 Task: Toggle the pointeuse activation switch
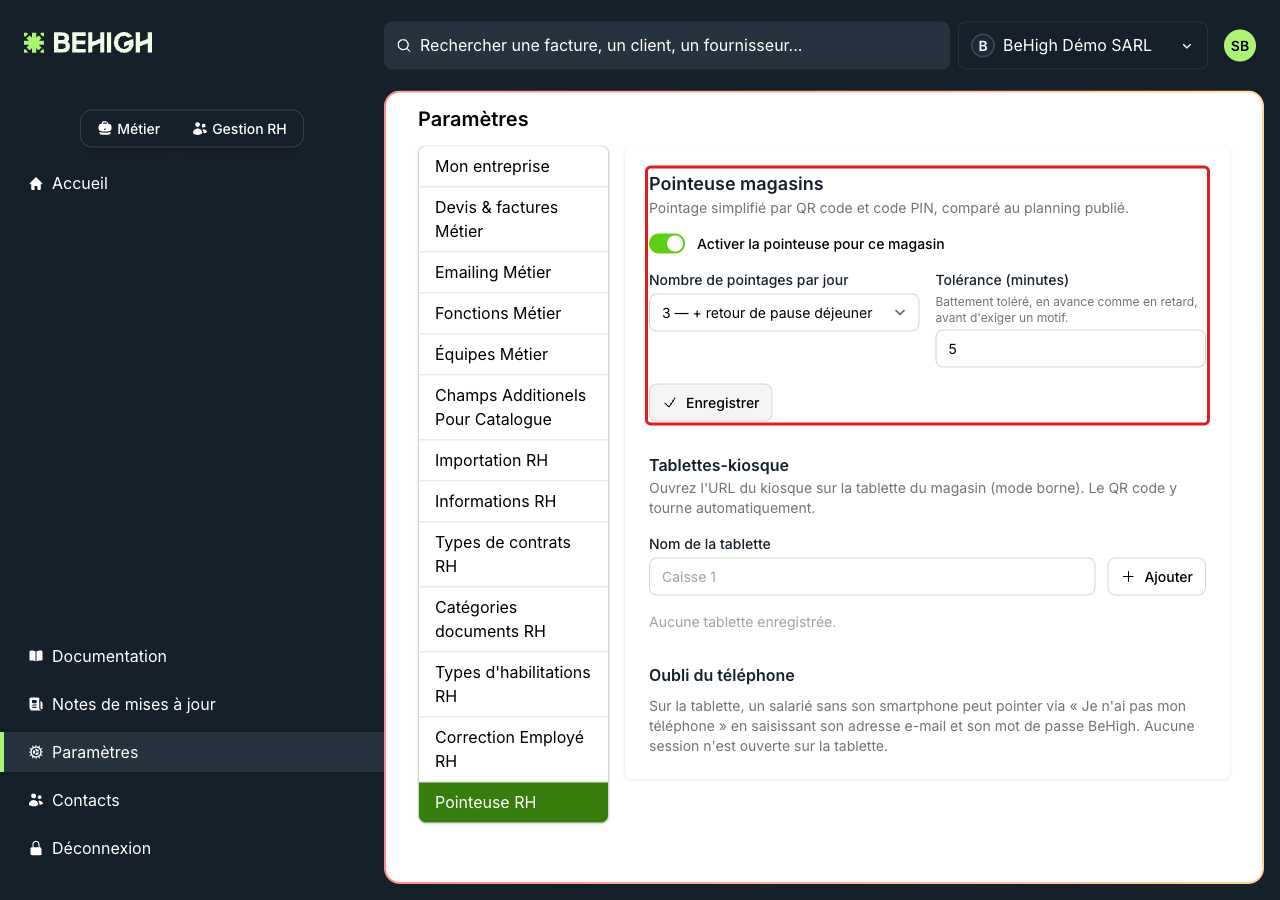pos(667,244)
